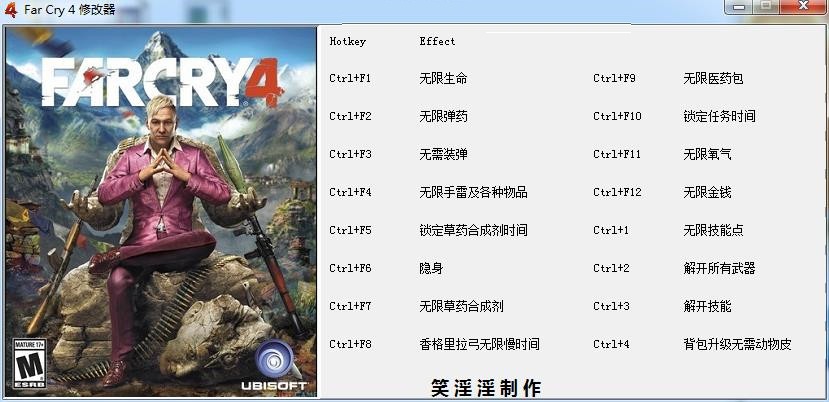
Task: Click the 锁定草药合成剂时间 label
Action: (473, 231)
